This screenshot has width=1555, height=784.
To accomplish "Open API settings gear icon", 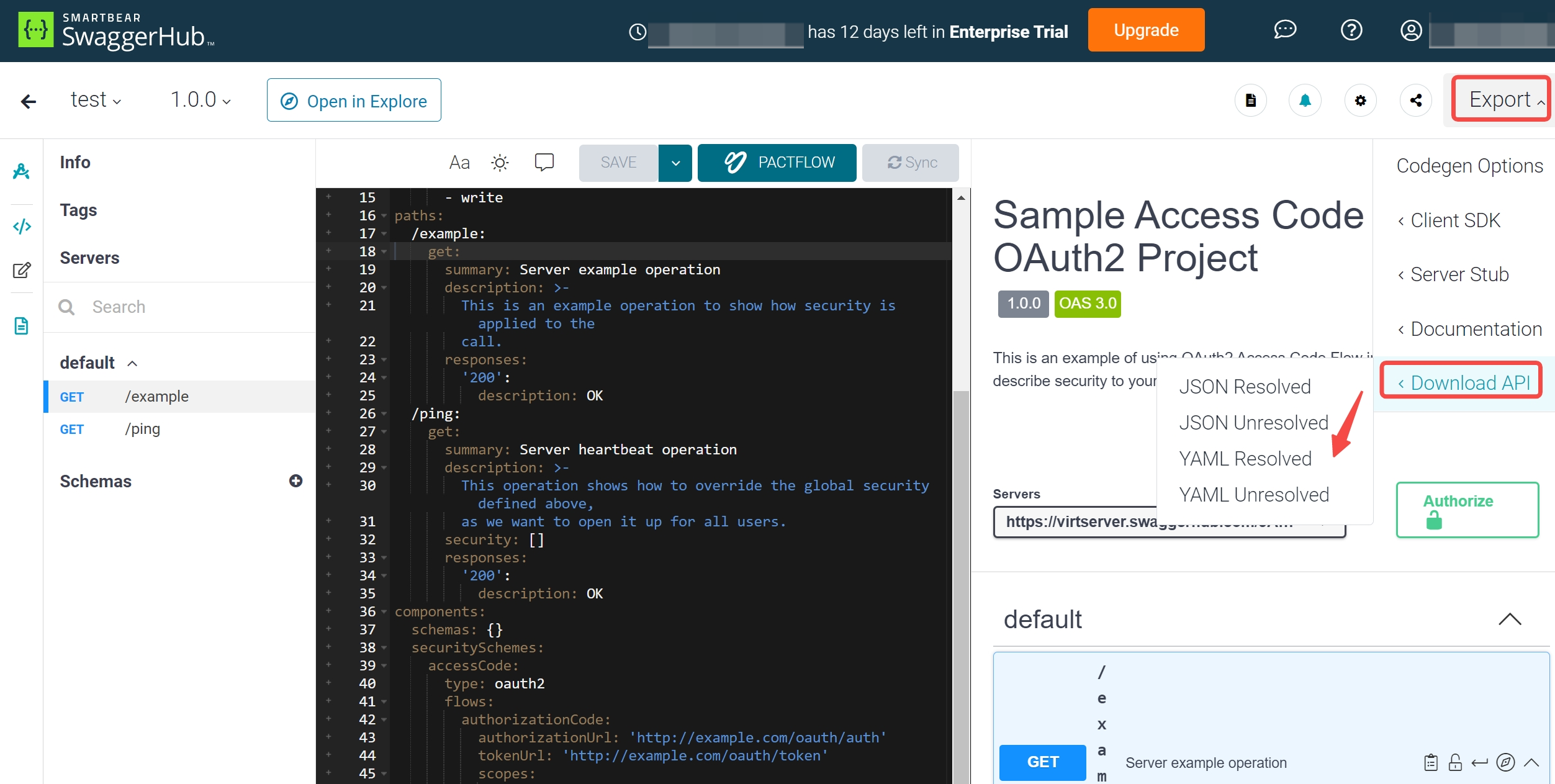I will 1360,101.
